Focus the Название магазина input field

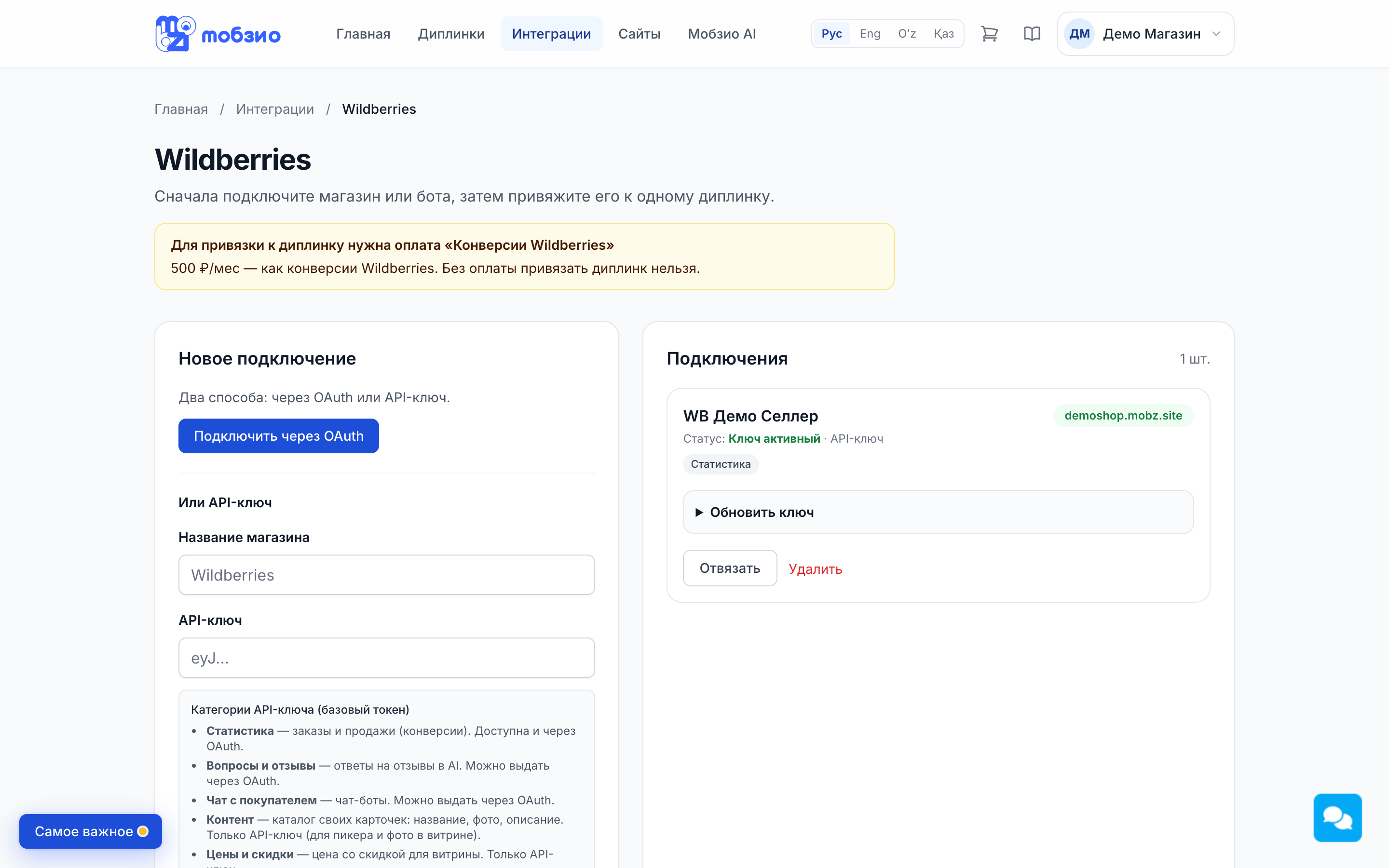pyautogui.click(x=387, y=575)
